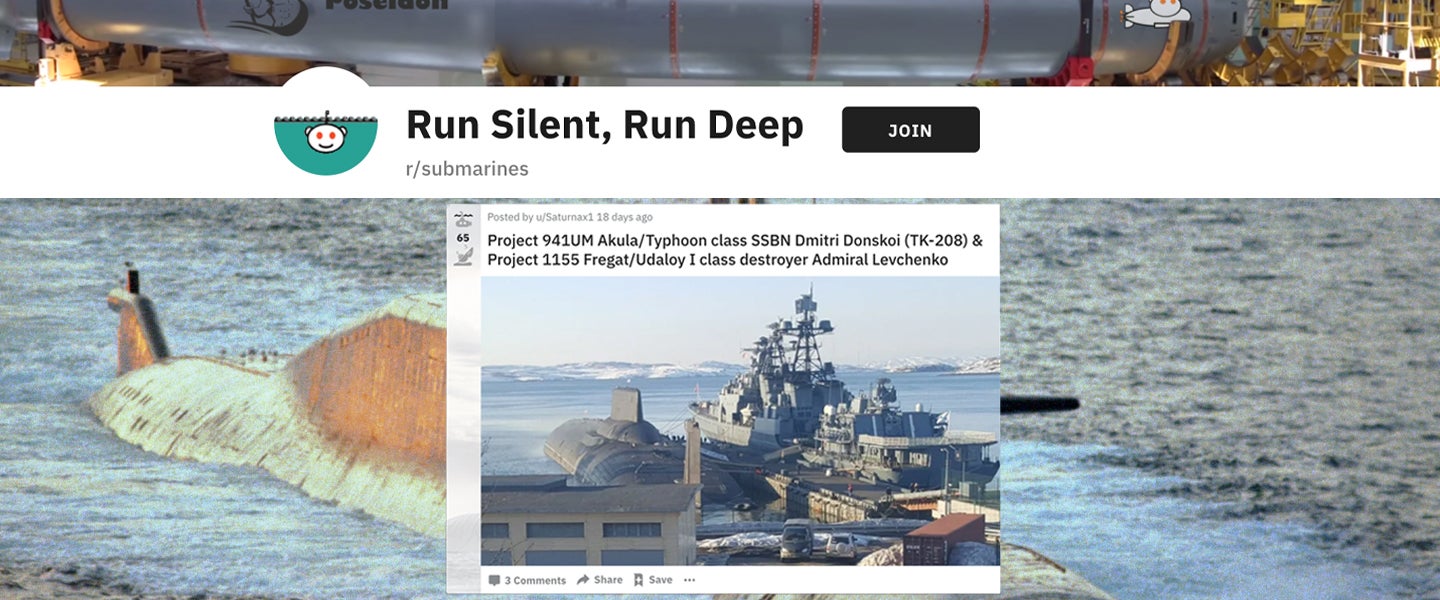Click the '18 days ago' post timestamp
This screenshot has width=1440, height=600.
(624, 217)
